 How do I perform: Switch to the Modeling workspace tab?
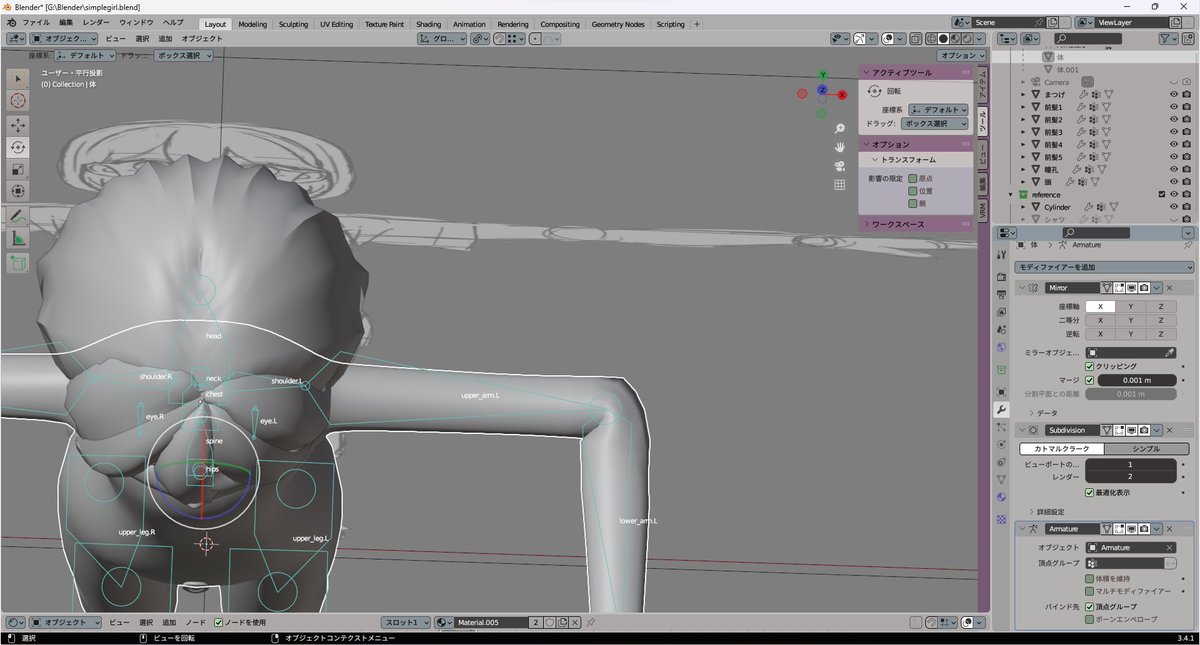point(252,24)
